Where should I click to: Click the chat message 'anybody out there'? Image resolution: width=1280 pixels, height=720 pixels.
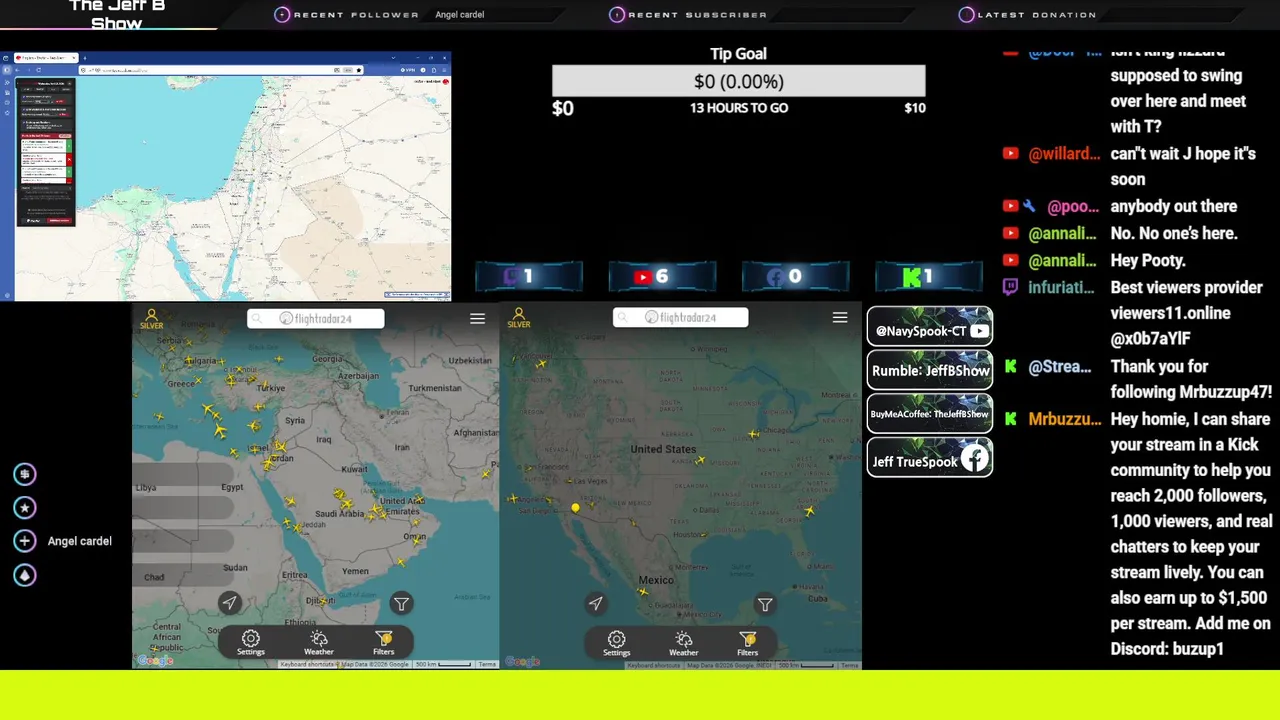point(1174,206)
